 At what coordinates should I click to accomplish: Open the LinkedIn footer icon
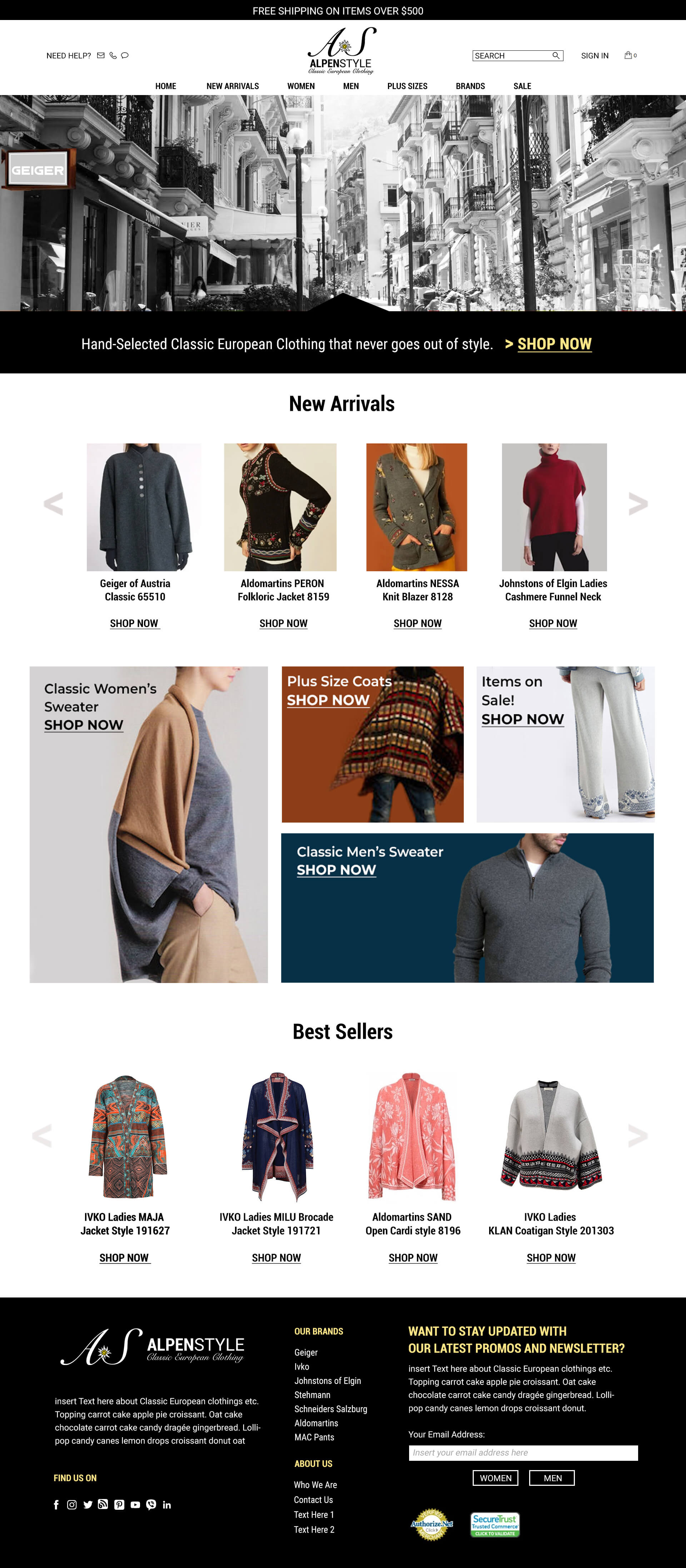tap(167, 1505)
